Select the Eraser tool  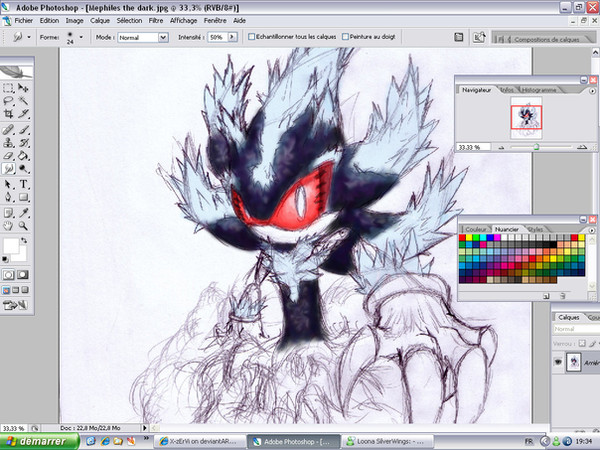pyautogui.click(x=8, y=156)
